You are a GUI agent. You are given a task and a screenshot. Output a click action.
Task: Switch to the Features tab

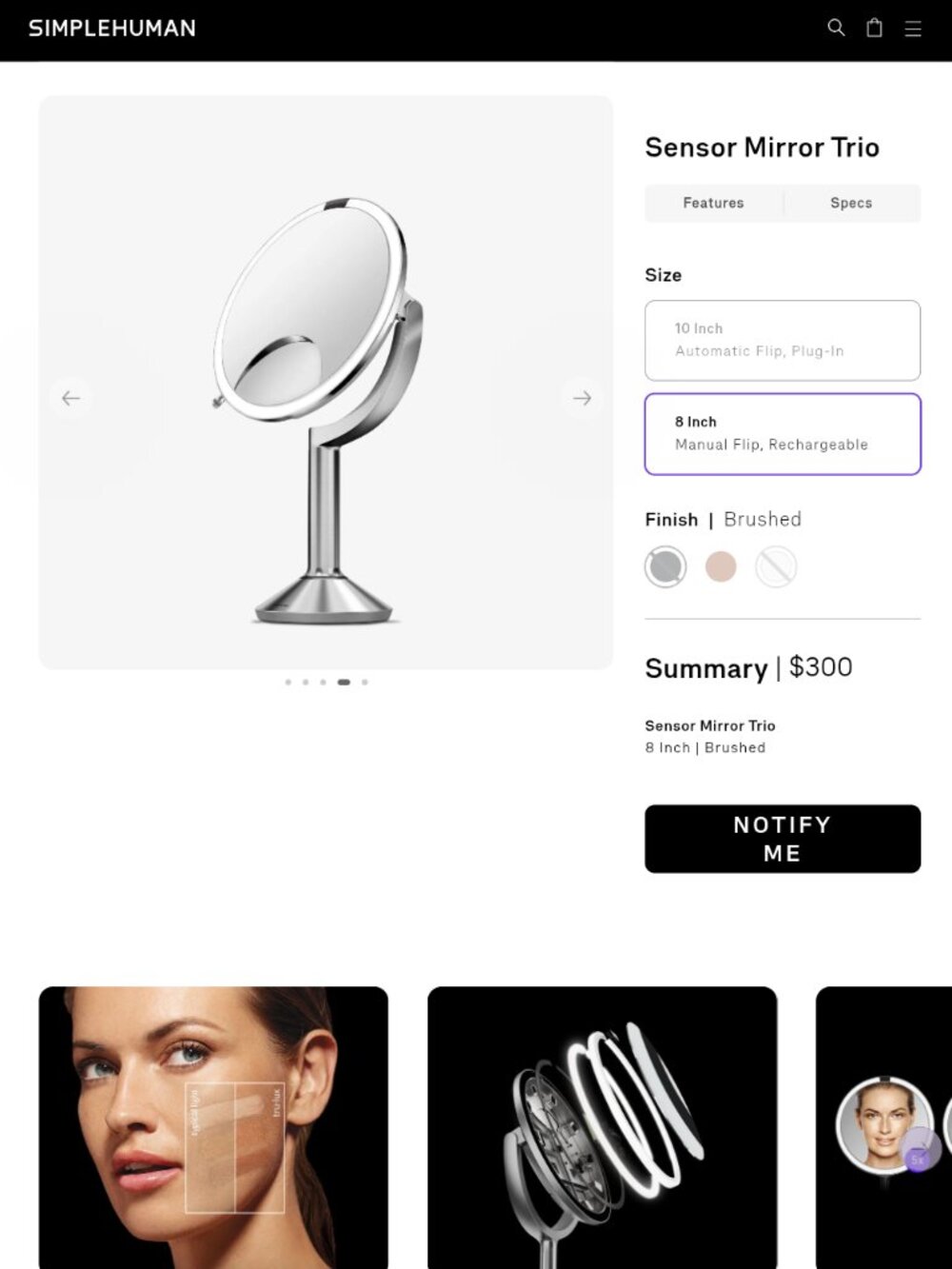tap(713, 203)
